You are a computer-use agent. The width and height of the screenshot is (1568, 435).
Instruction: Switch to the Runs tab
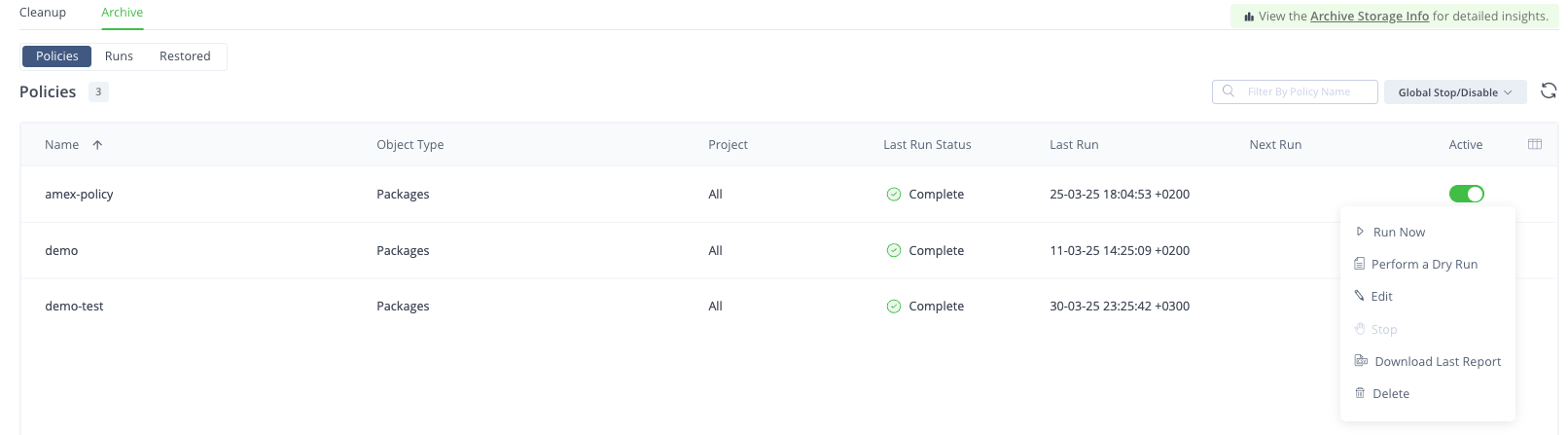[x=119, y=56]
